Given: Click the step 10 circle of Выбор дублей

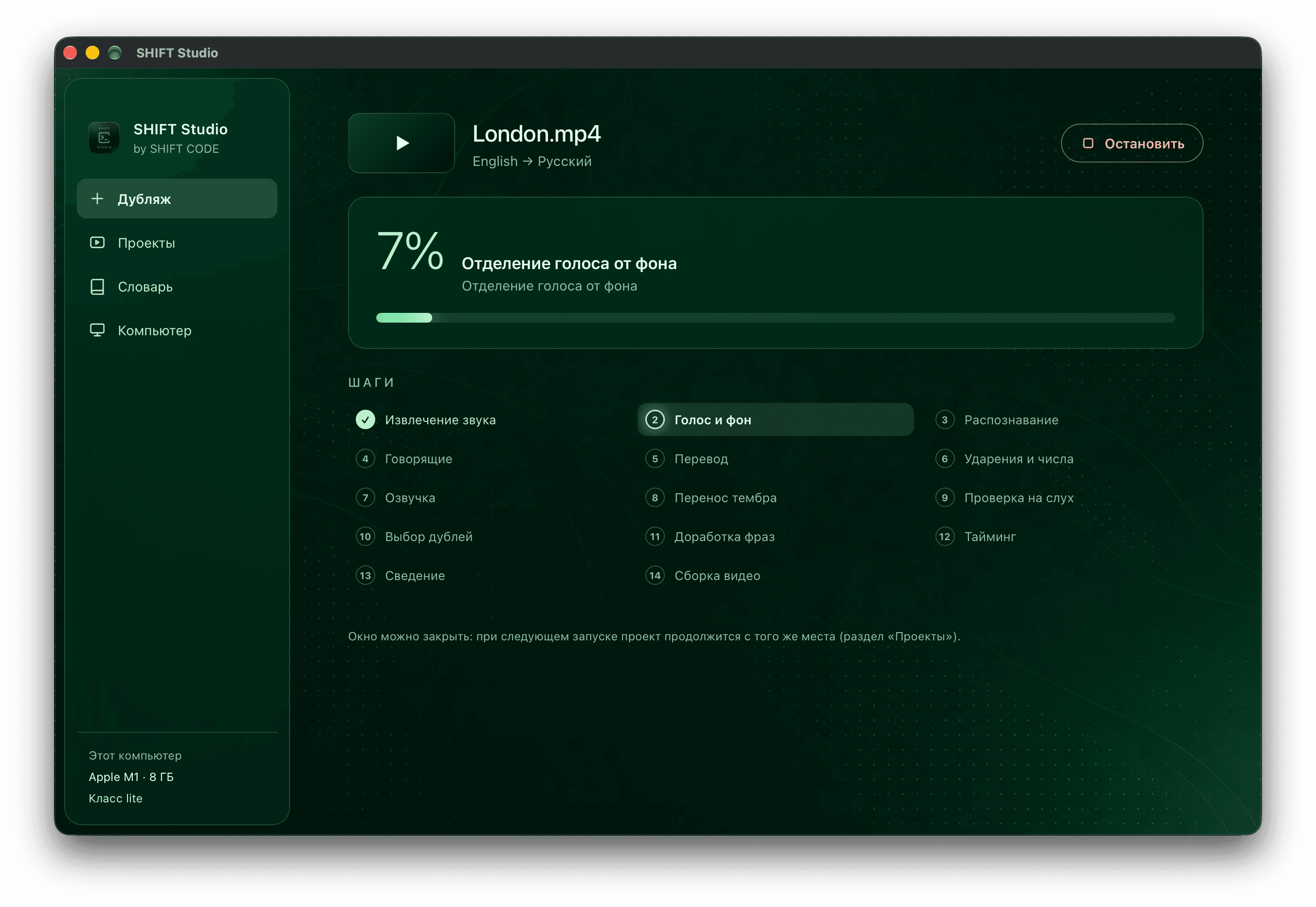Looking at the screenshot, I should [365, 537].
